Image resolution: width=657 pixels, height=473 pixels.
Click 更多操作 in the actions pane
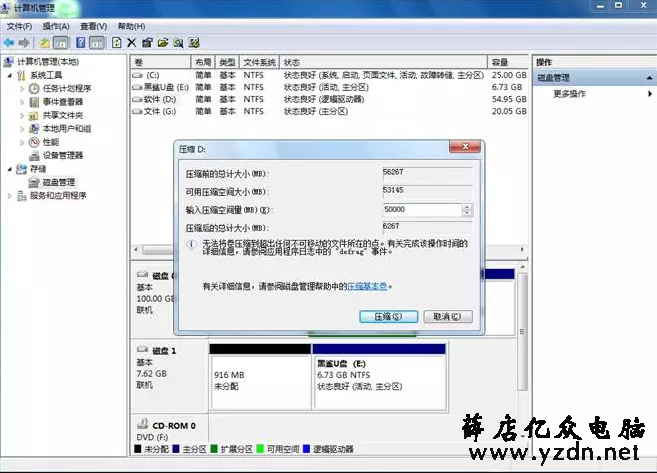(569, 93)
